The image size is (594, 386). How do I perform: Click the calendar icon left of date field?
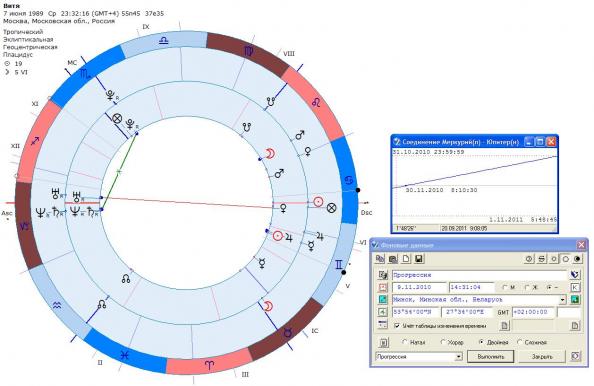[x=383, y=287]
